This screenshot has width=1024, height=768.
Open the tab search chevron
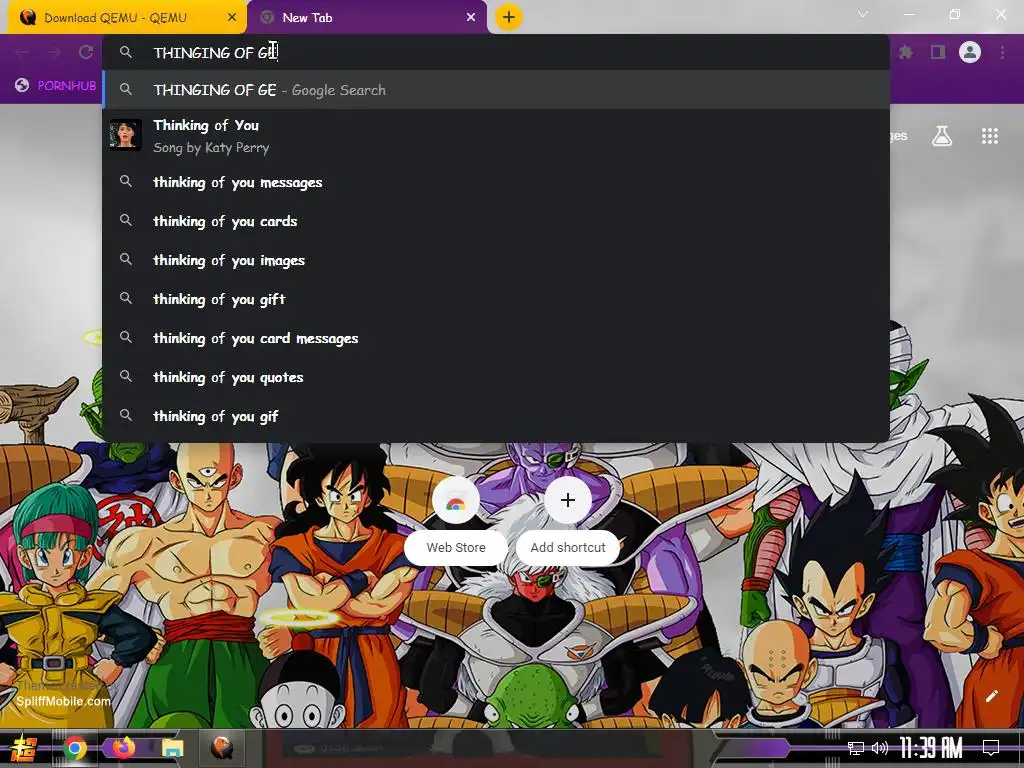(x=863, y=14)
